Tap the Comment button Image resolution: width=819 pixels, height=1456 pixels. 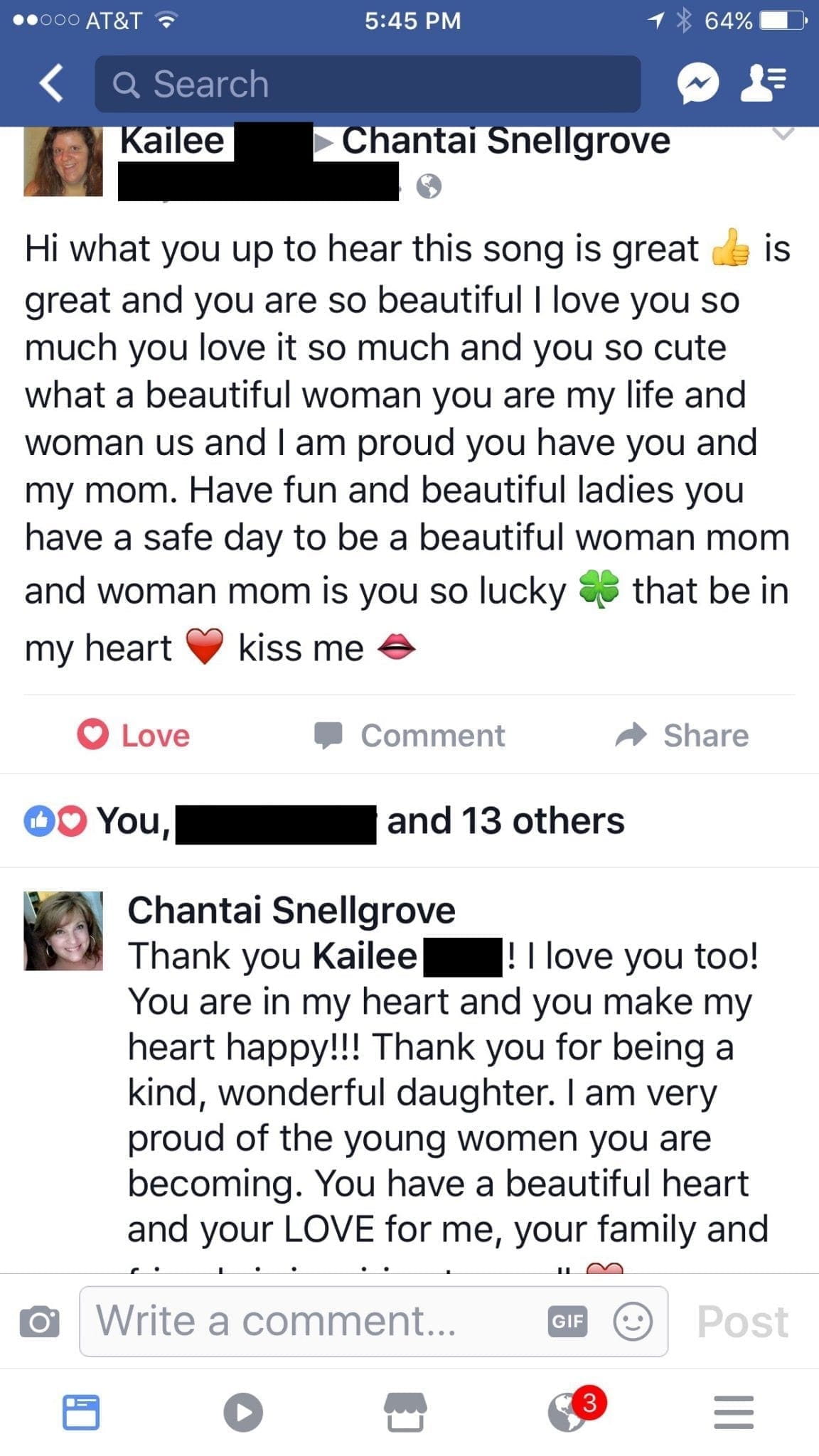[x=409, y=735]
